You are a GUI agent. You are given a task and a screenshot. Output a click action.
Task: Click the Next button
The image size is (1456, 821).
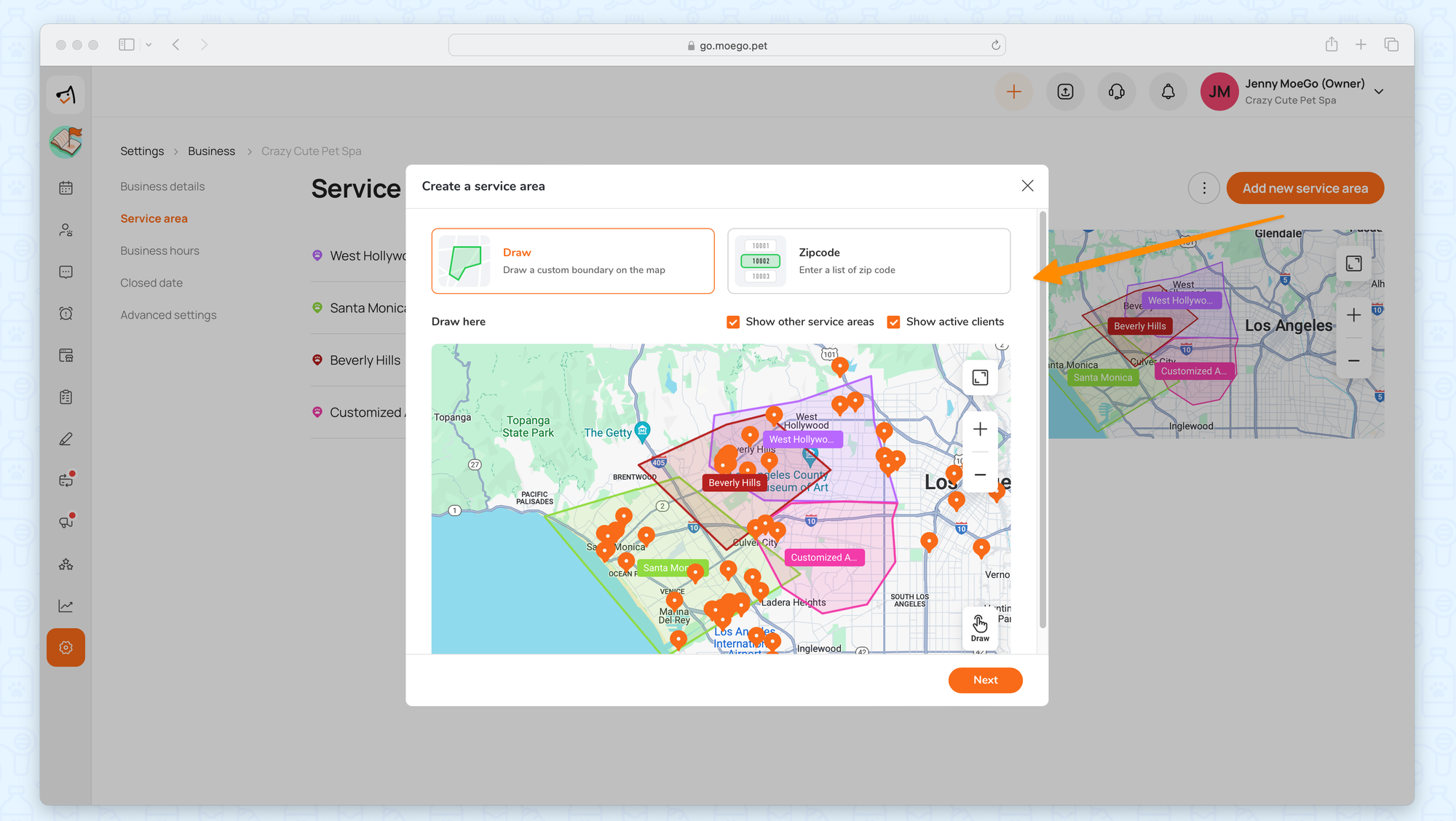coord(985,680)
